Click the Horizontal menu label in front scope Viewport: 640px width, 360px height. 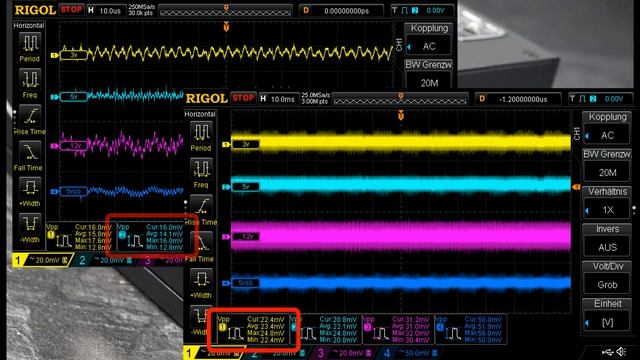(200, 114)
